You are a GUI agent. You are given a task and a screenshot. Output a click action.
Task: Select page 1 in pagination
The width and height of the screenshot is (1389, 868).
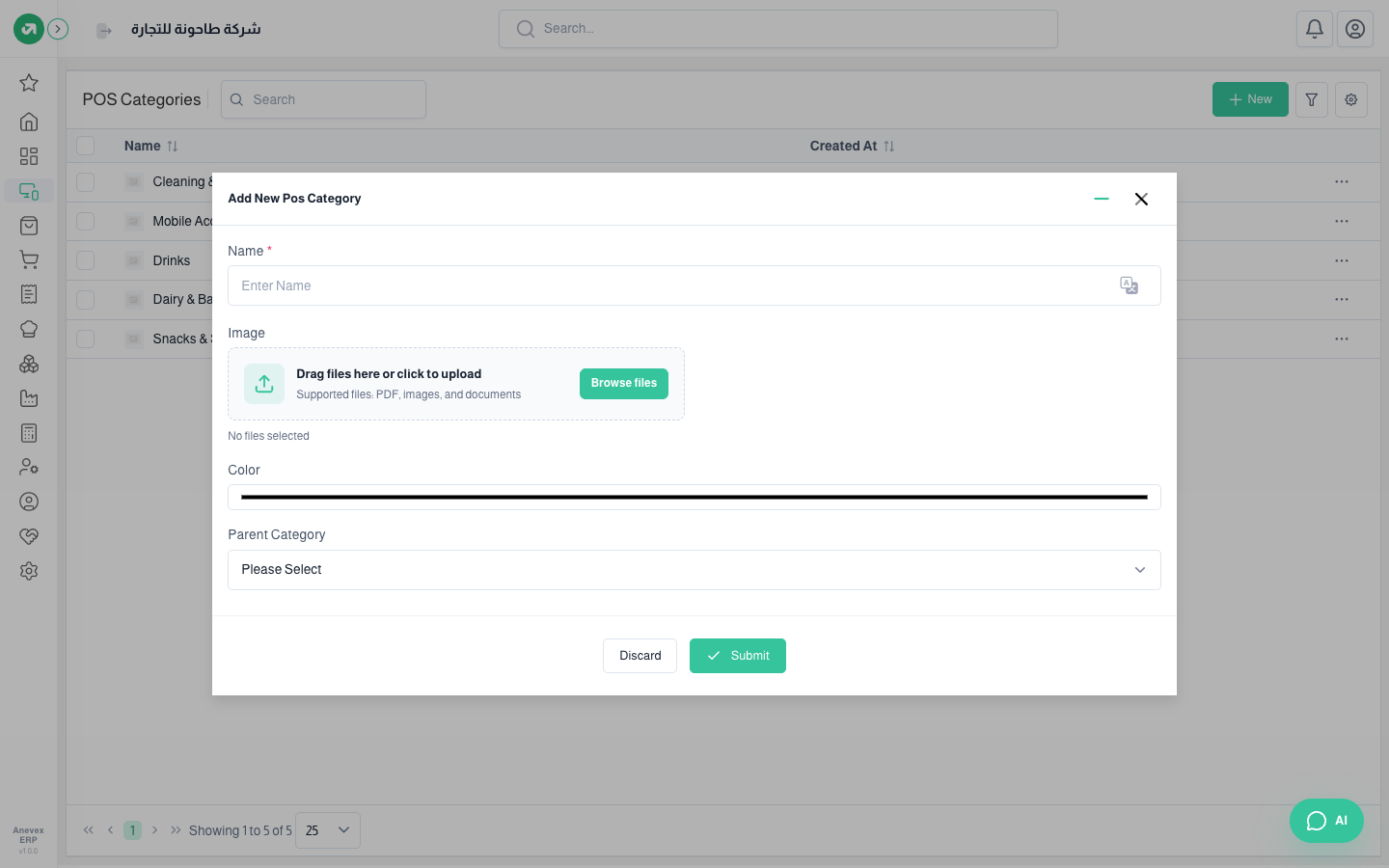tap(133, 830)
